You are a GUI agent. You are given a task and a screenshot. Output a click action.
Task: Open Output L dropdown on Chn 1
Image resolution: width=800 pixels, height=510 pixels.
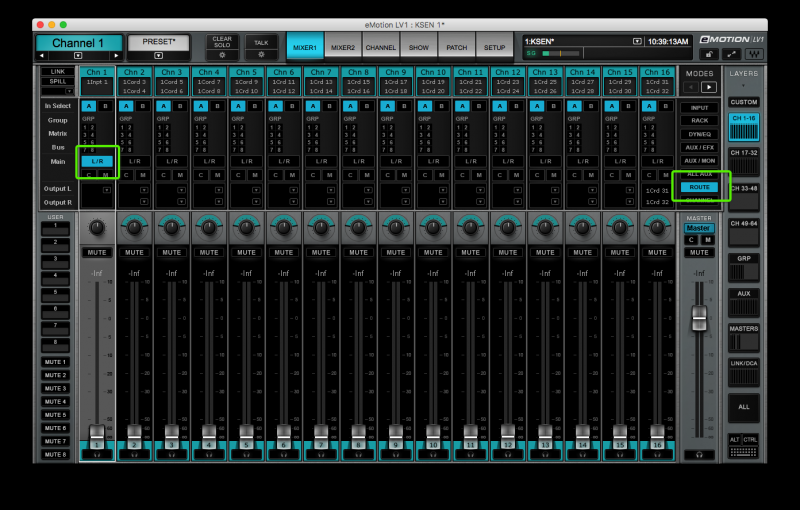pyautogui.click(x=107, y=190)
